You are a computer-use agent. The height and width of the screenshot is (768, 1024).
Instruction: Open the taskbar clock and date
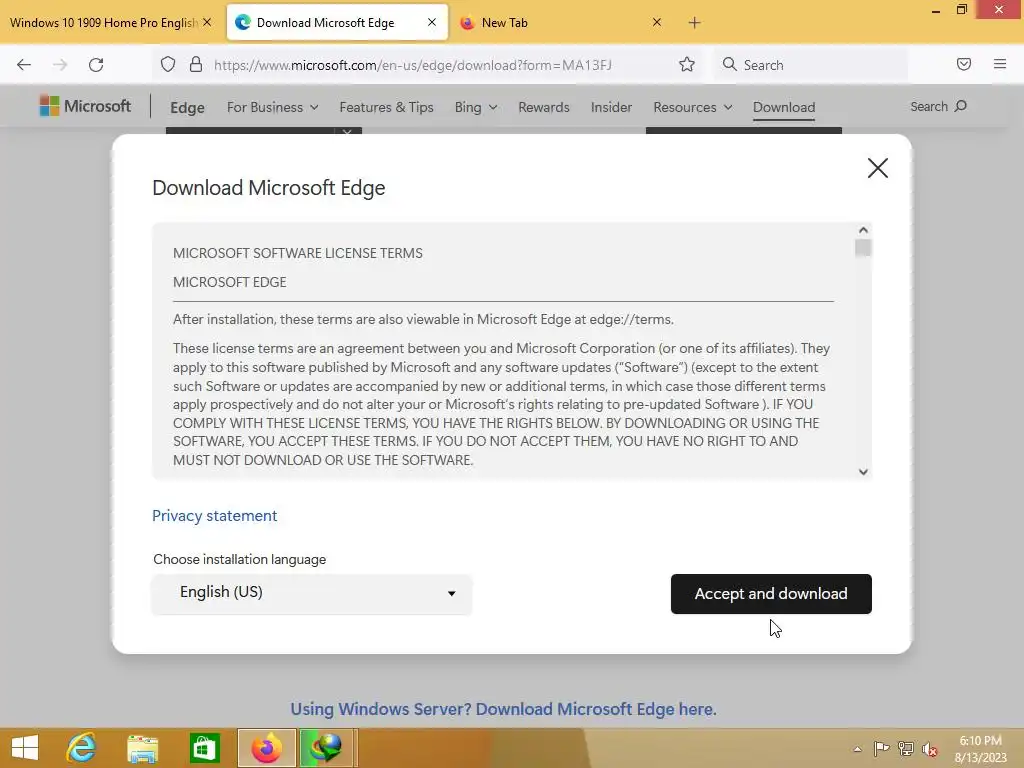coord(980,749)
